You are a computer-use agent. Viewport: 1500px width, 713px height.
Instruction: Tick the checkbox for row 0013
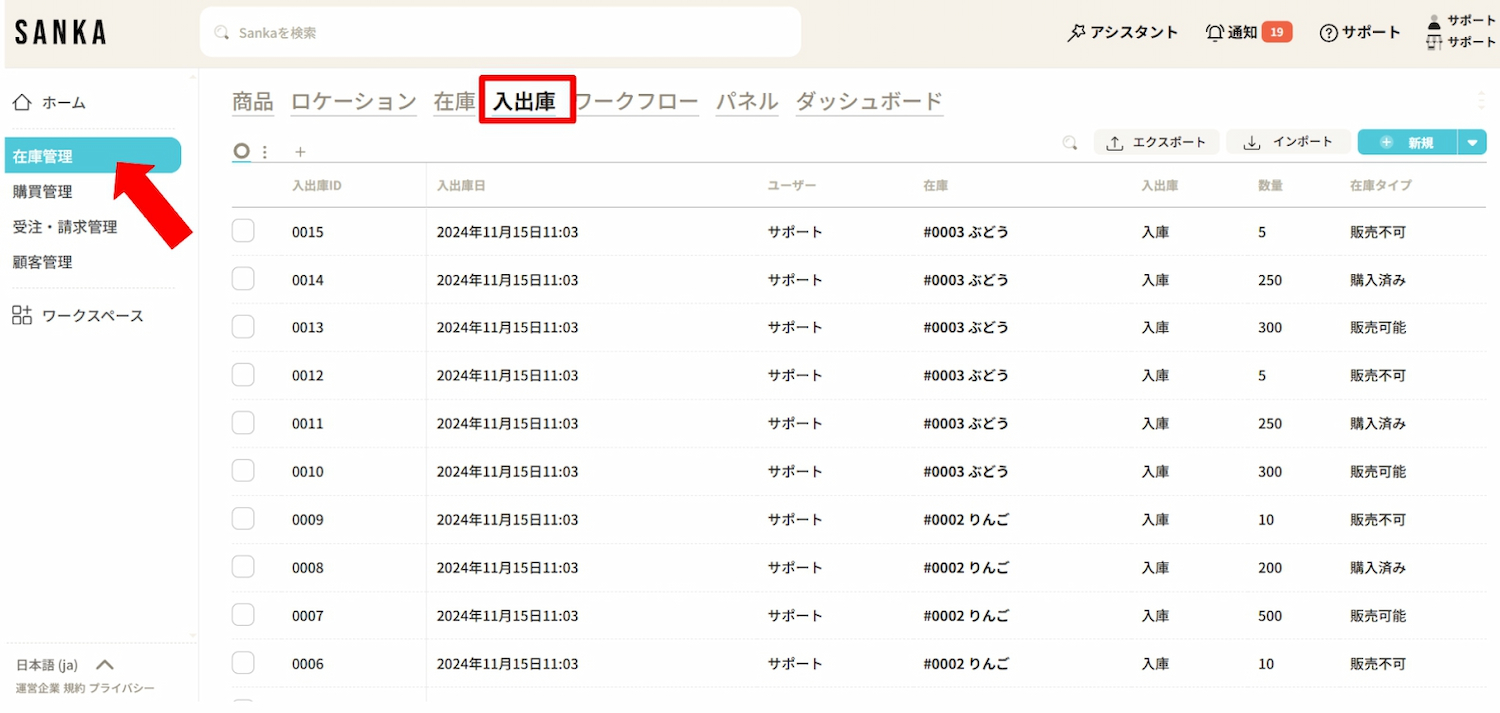[x=243, y=327]
